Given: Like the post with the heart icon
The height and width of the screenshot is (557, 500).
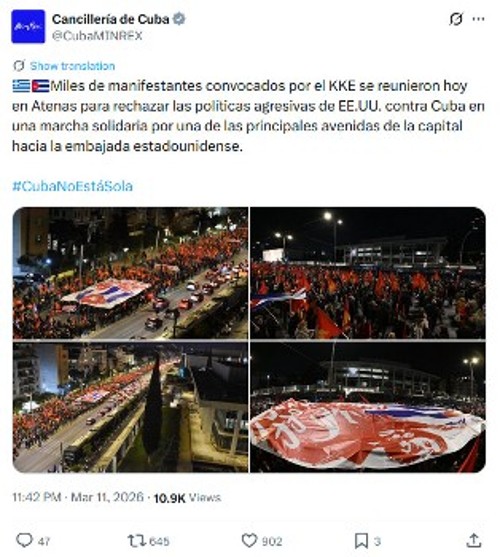Looking at the screenshot, I should (249, 541).
